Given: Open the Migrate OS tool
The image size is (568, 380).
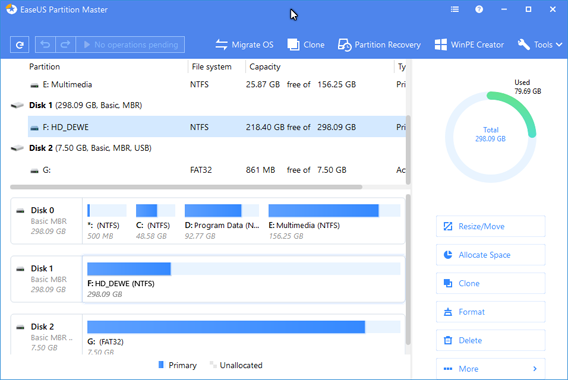Looking at the screenshot, I should coord(245,45).
